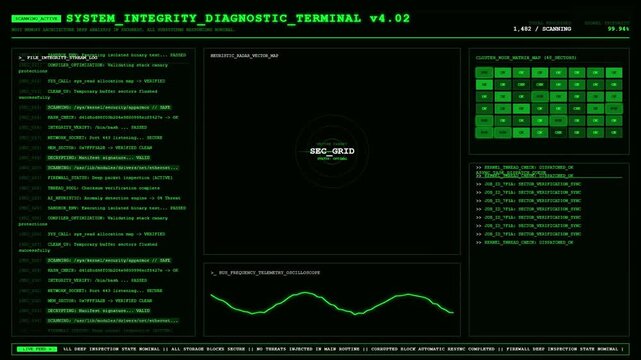Click the SCANNING ACTIVE status badge
The image size is (641, 360).
[36, 19]
